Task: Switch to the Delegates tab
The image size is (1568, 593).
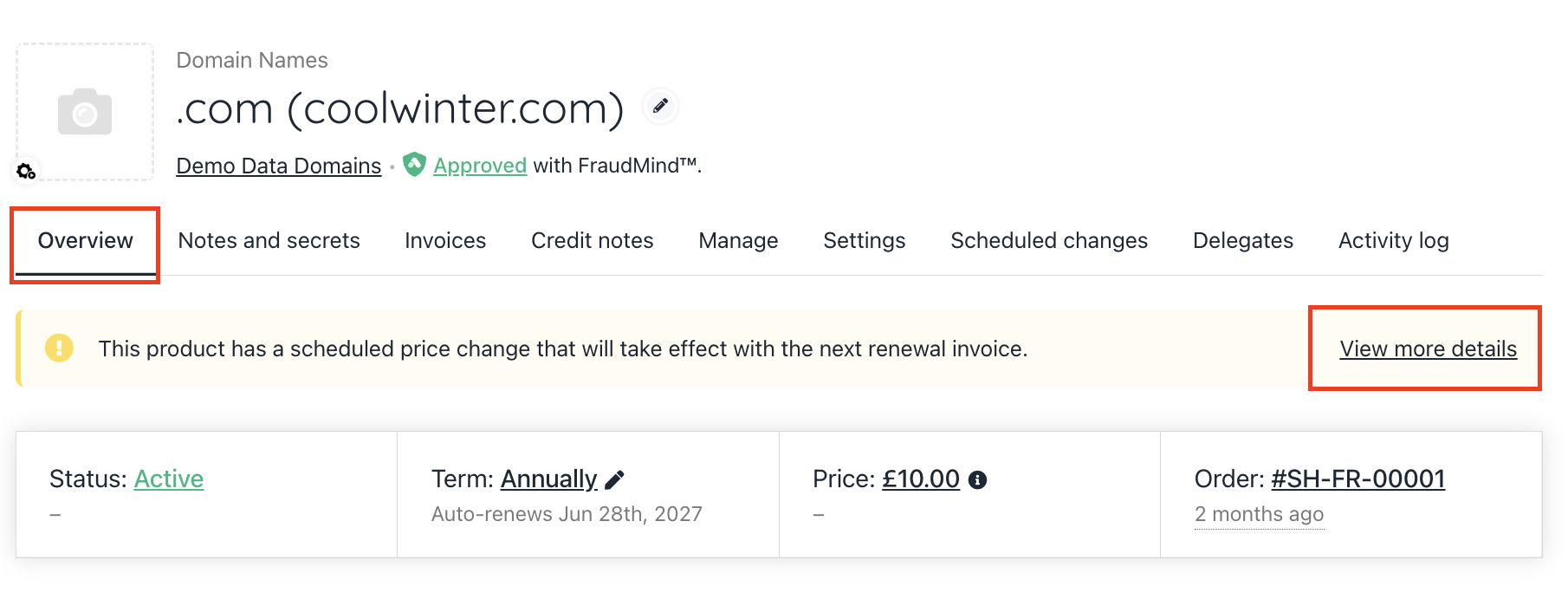Action: point(1242,240)
